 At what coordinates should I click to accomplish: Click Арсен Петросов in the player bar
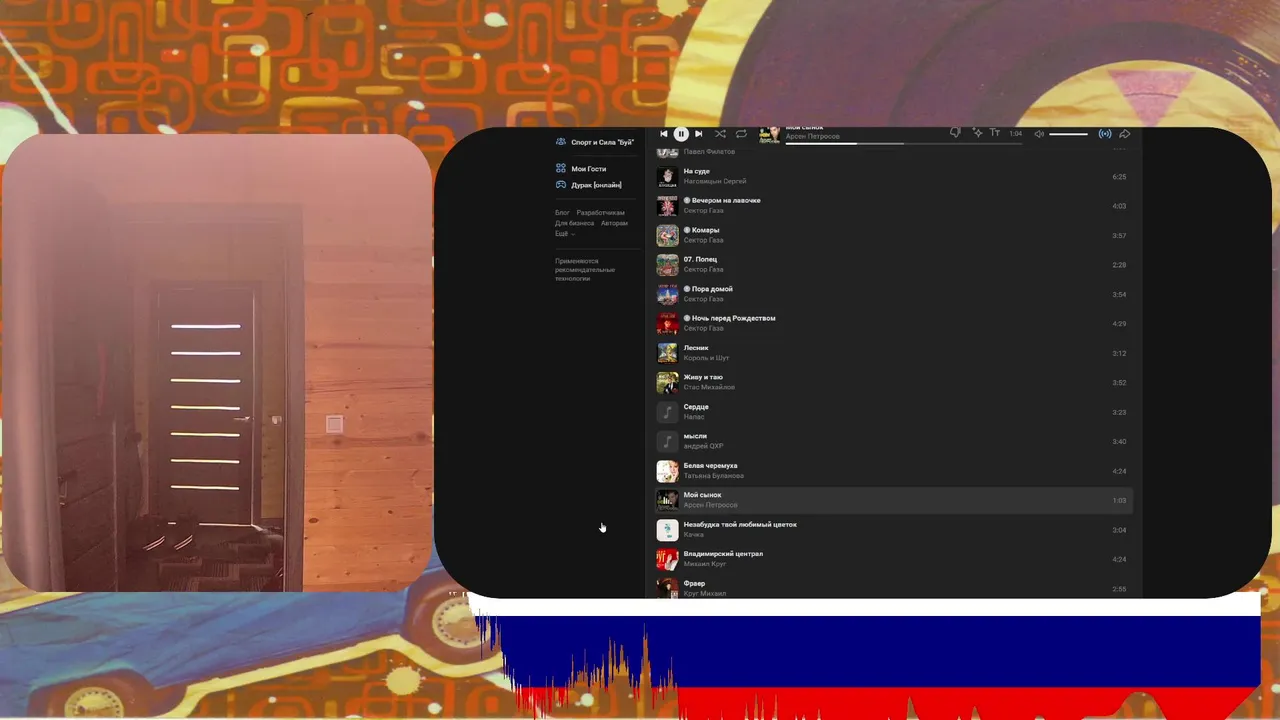tap(813, 137)
